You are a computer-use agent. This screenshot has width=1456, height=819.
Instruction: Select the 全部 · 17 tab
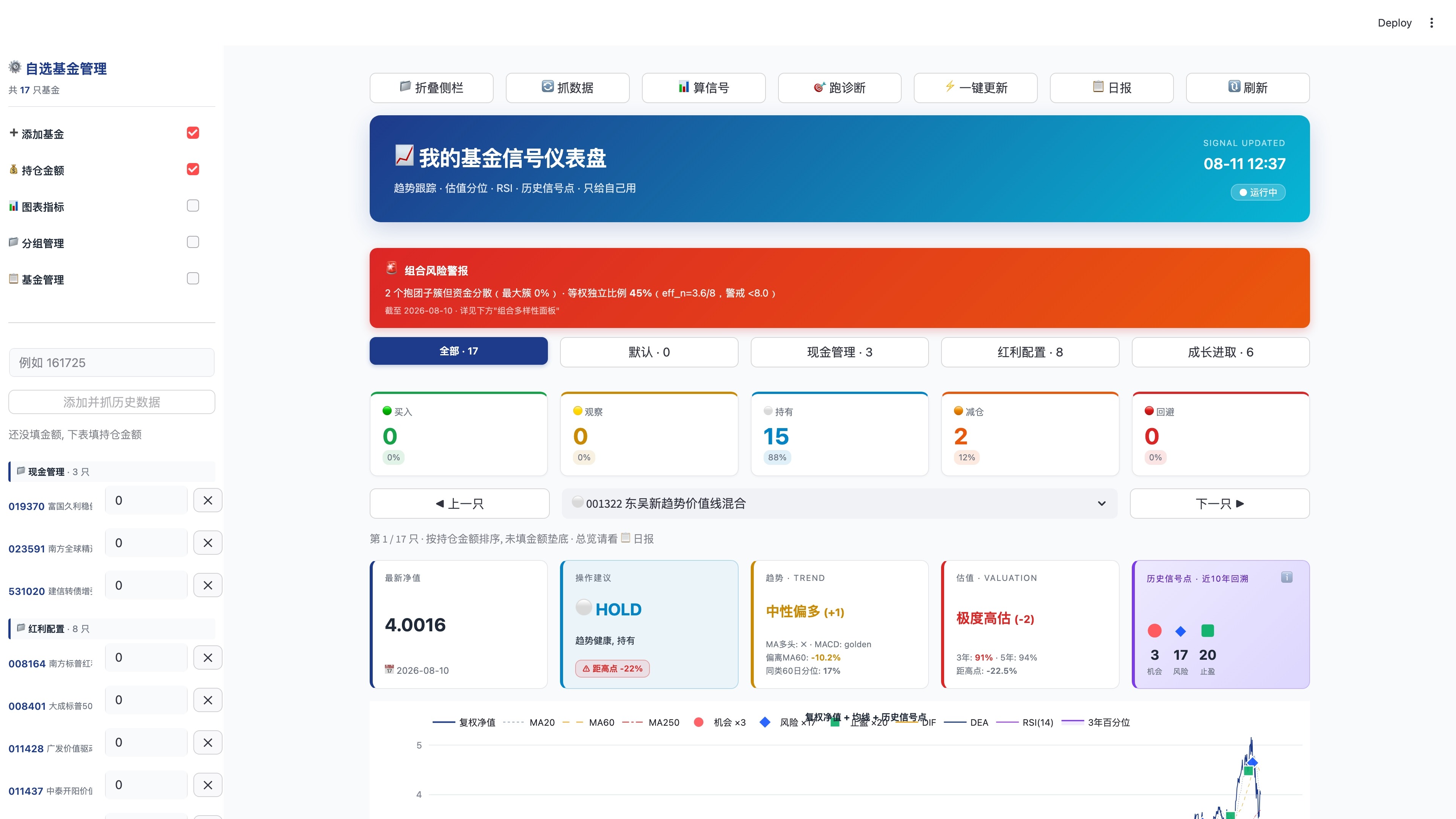click(458, 351)
